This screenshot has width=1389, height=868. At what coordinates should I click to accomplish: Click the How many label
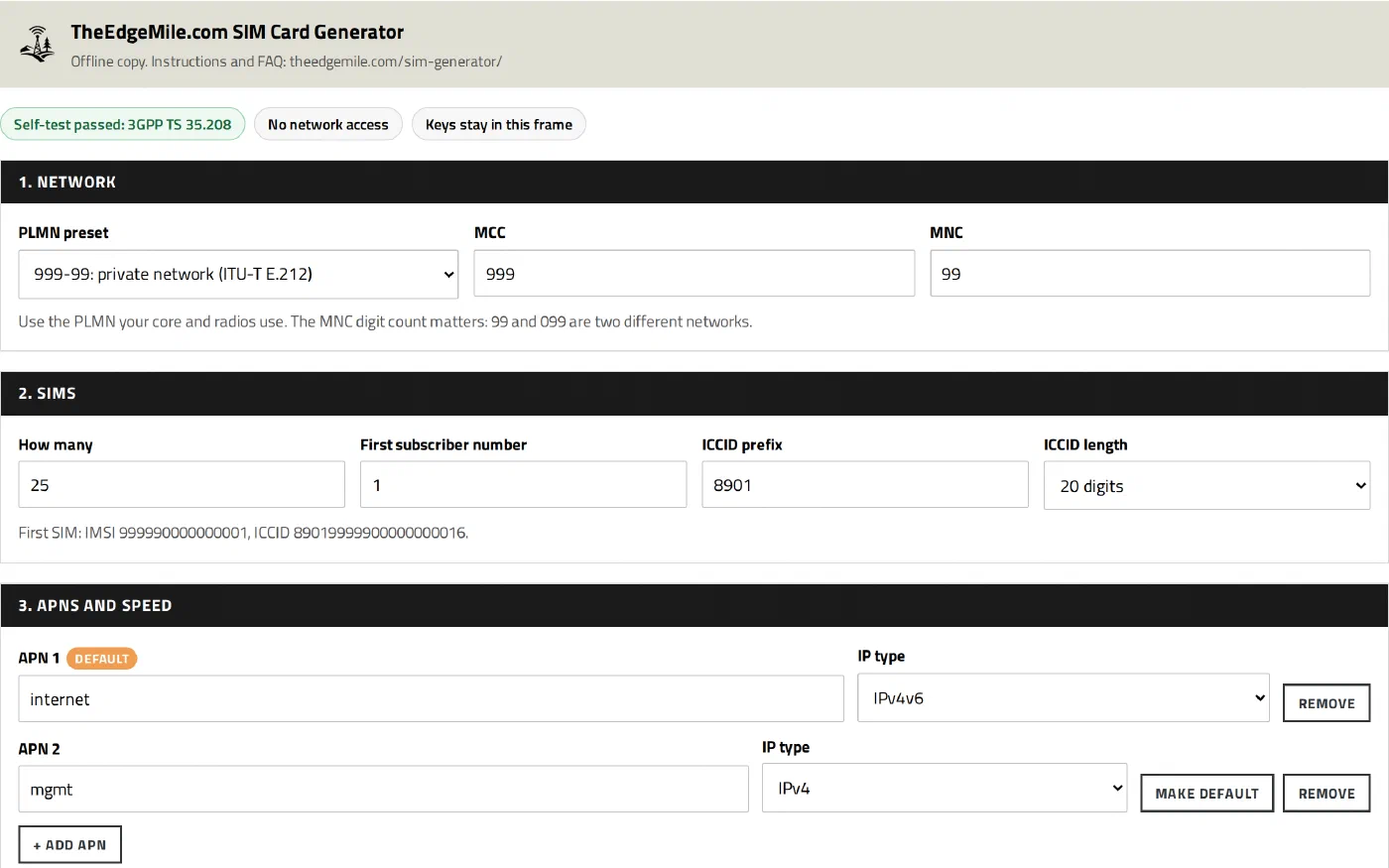click(x=56, y=444)
